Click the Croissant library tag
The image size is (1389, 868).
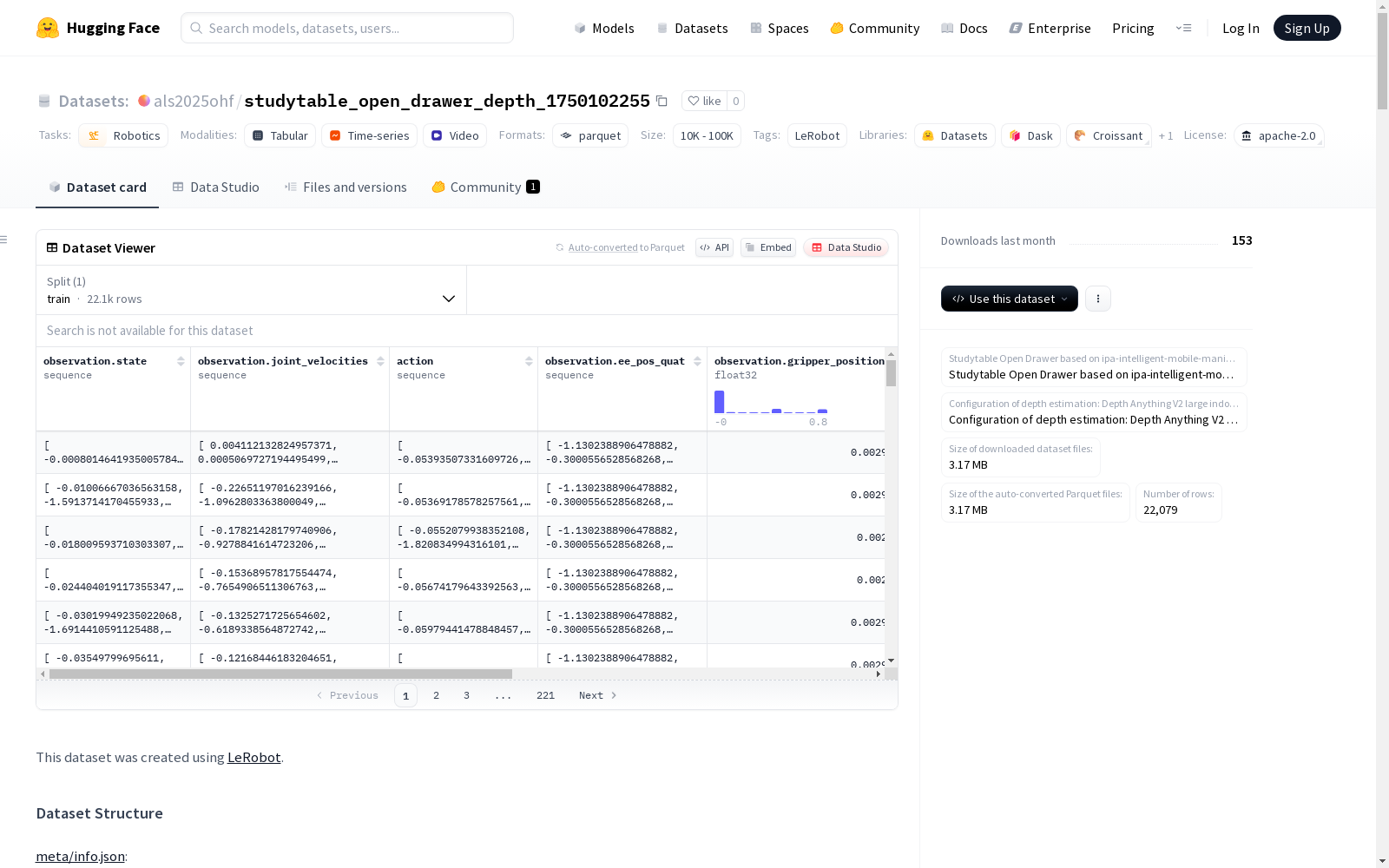pyautogui.click(x=1109, y=135)
